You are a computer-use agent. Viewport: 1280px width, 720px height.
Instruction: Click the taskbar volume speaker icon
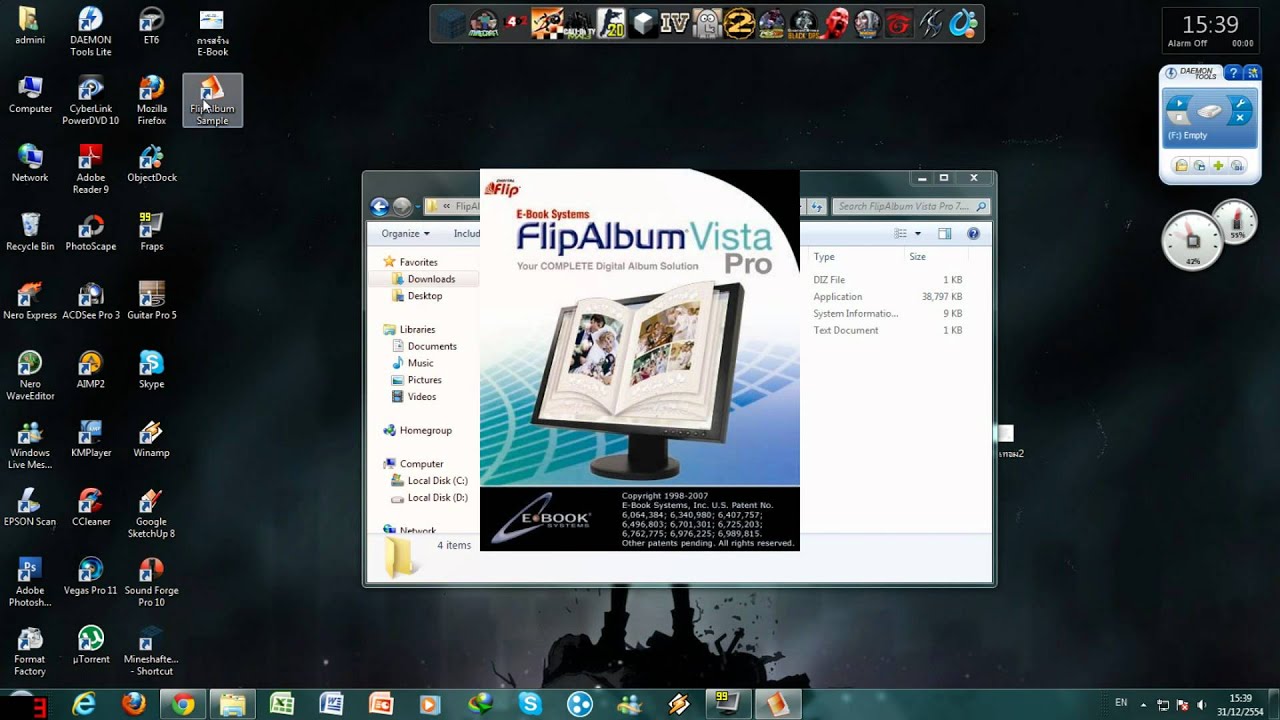[1200, 705]
